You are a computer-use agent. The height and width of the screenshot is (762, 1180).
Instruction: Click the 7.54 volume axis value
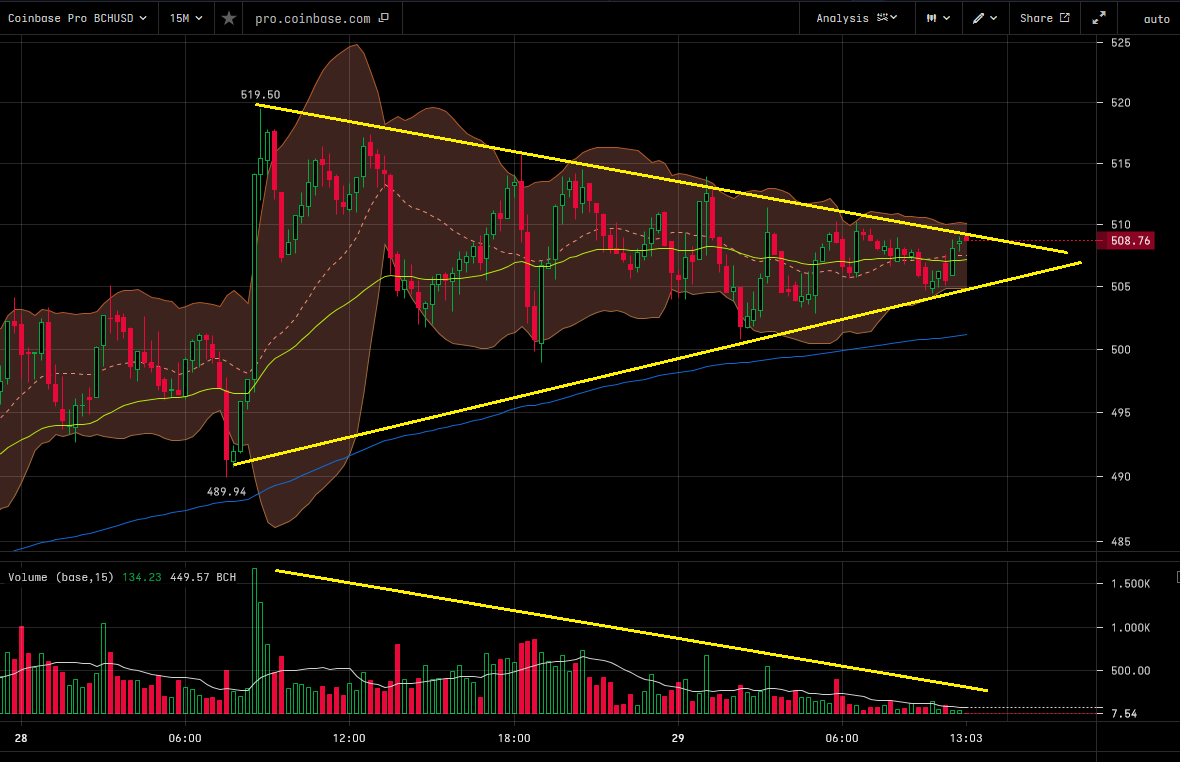coord(1124,714)
